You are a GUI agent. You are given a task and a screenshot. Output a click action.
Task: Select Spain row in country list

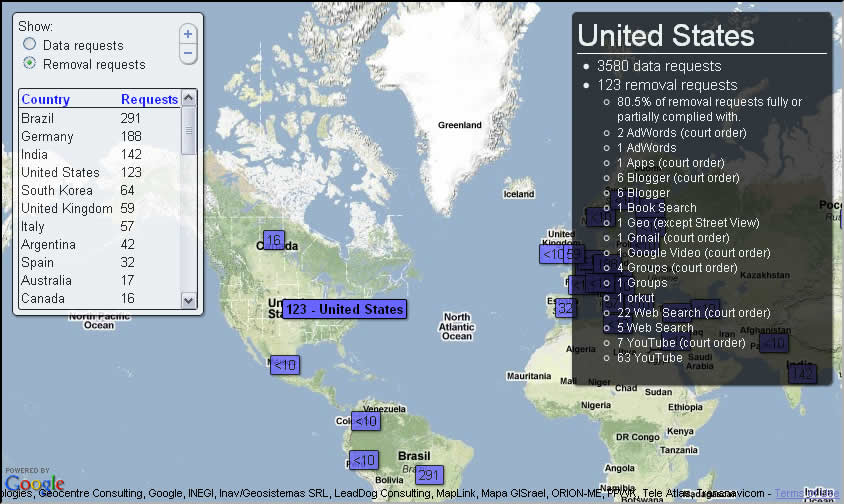[x=100, y=262]
